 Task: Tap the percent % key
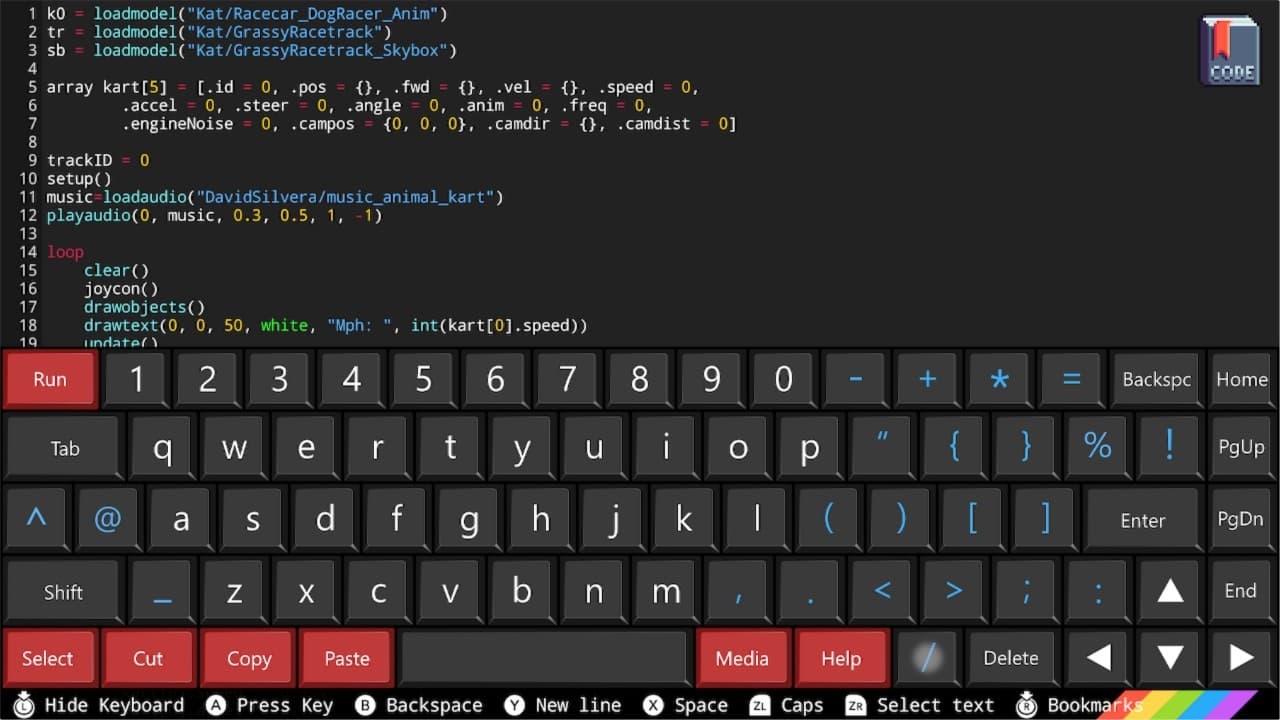click(1097, 447)
